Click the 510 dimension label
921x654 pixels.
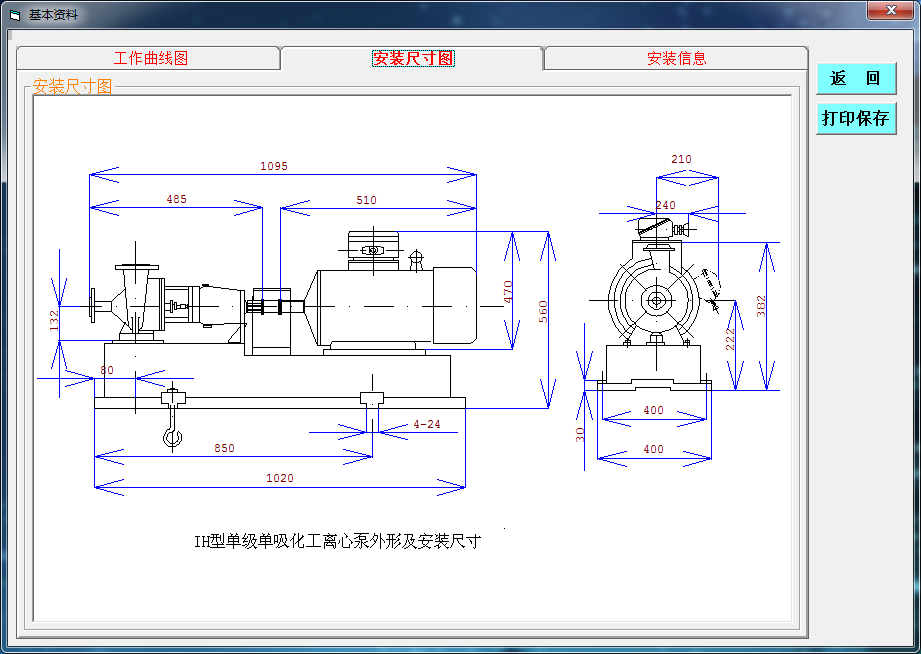click(x=366, y=200)
